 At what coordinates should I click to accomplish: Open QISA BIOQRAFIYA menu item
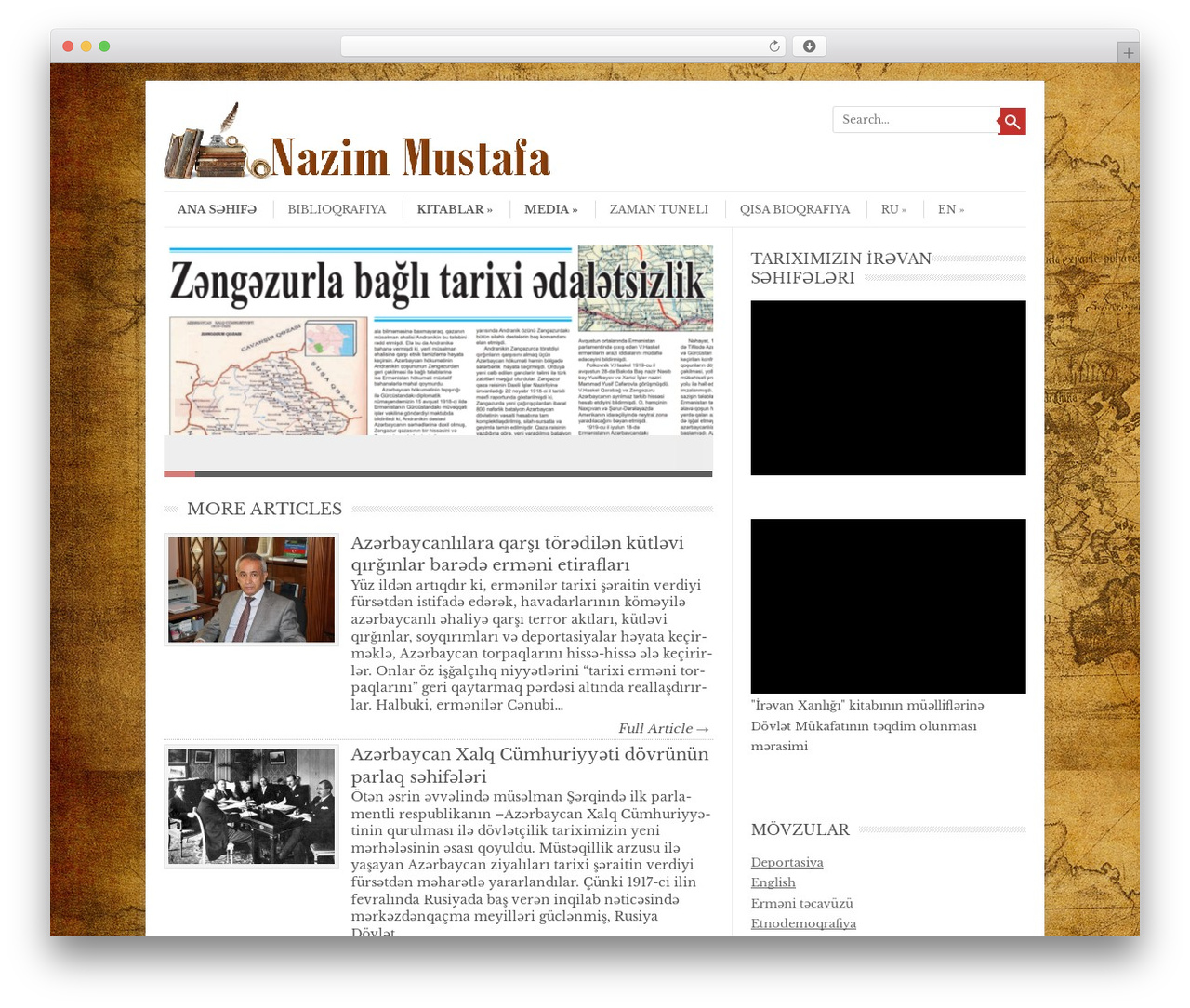[795, 209]
